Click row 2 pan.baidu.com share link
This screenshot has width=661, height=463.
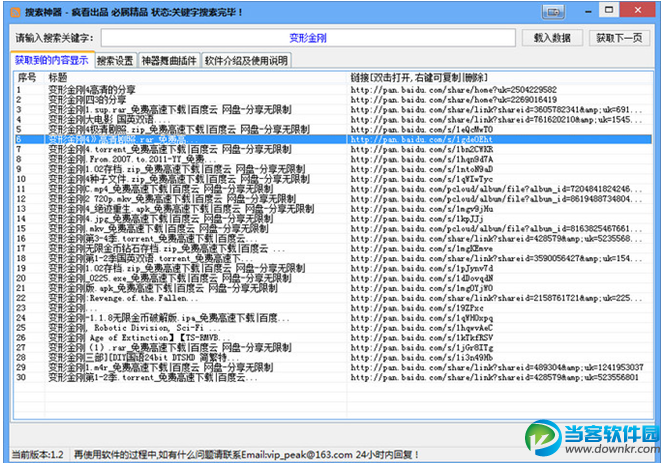click(454, 100)
